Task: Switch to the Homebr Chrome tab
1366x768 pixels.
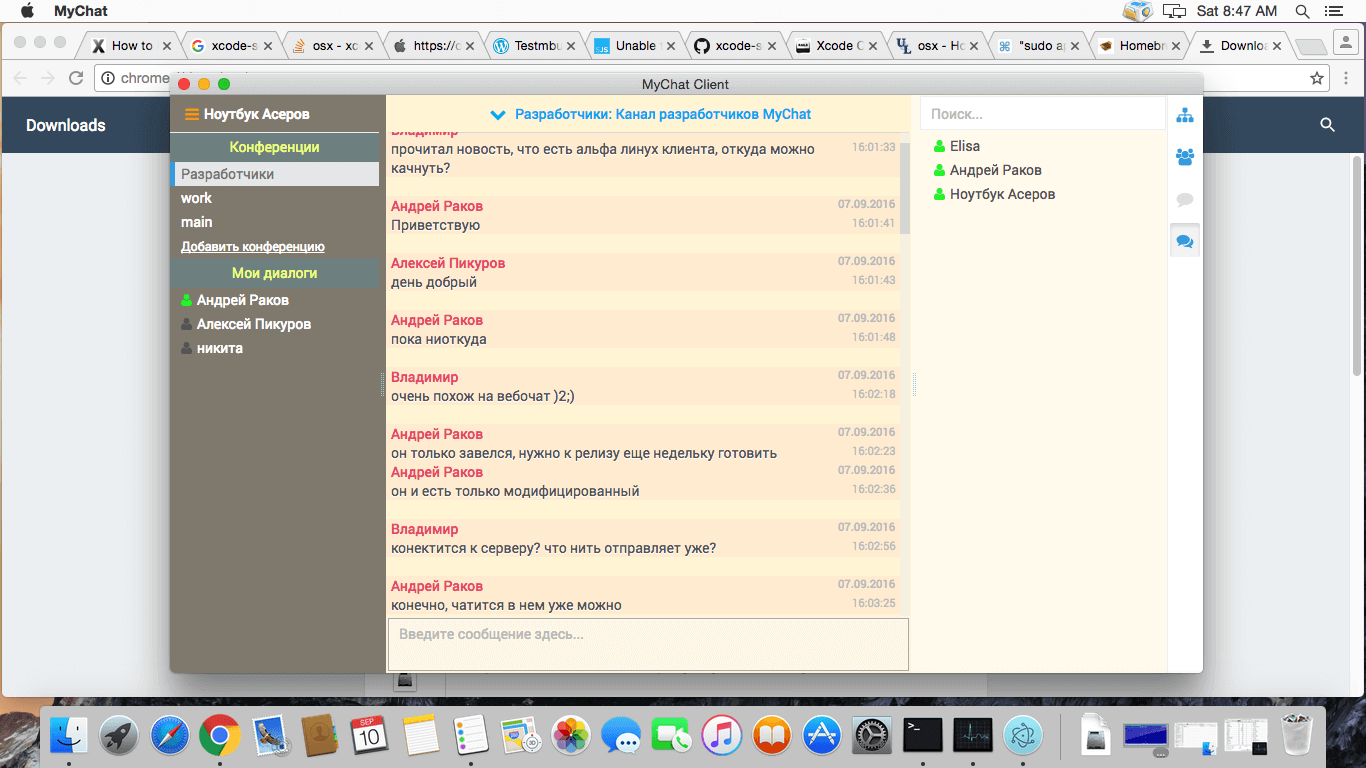Action: pyautogui.click(x=1138, y=46)
